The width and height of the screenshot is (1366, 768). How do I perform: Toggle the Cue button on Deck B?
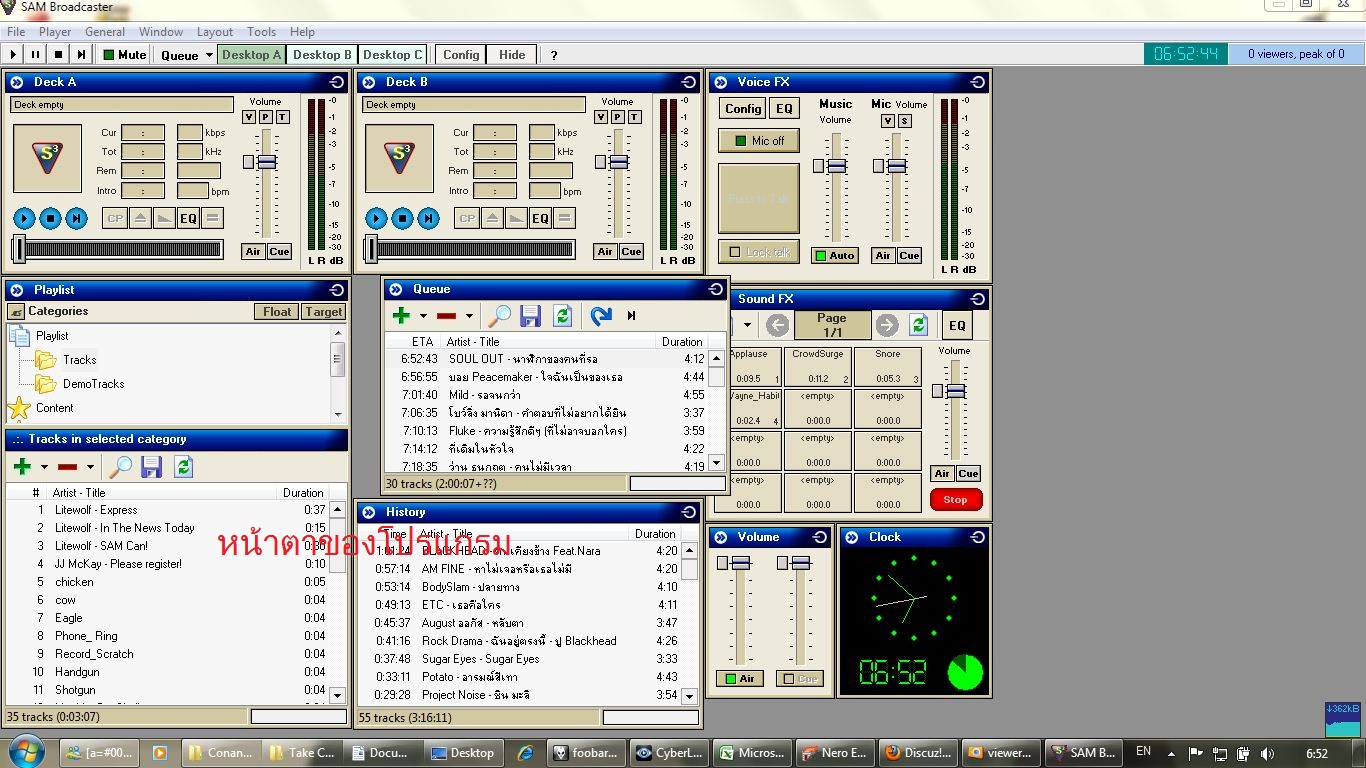coord(631,252)
